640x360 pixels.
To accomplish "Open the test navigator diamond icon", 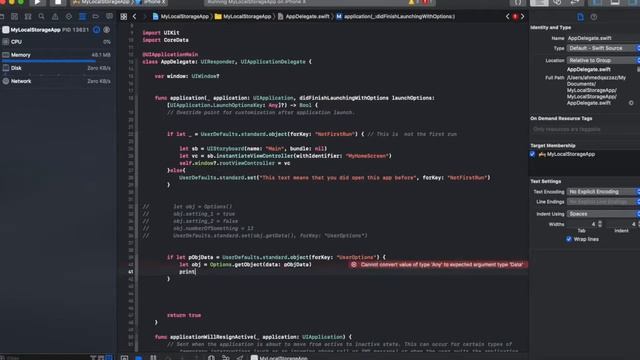I will pyautogui.click(x=69, y=17).
